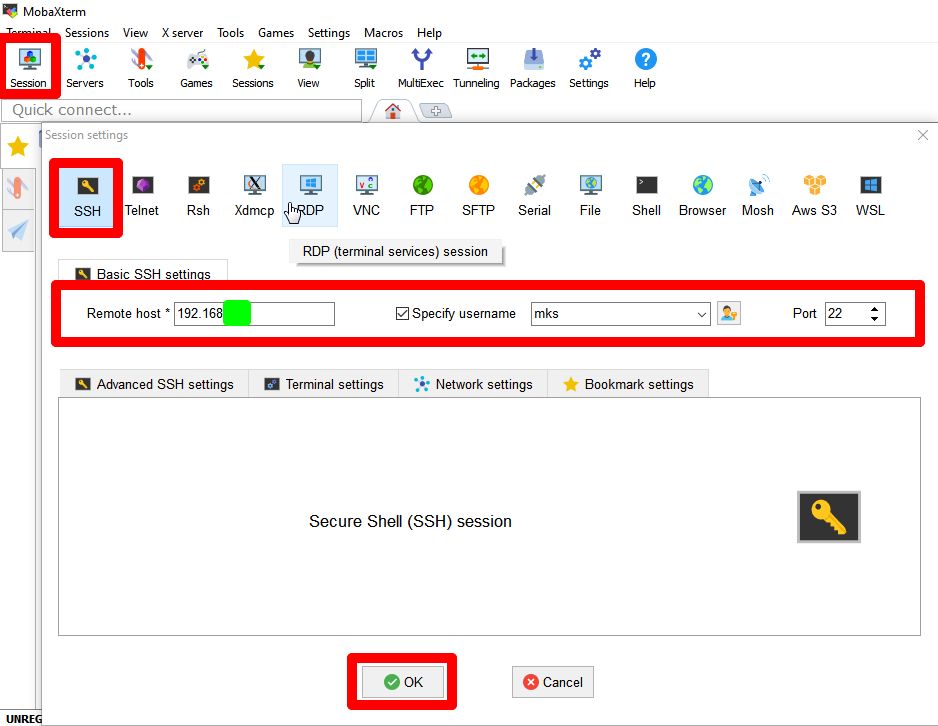Open the Tunneling toolbar icon
The image size is (938, 726).
coord(476,68)
